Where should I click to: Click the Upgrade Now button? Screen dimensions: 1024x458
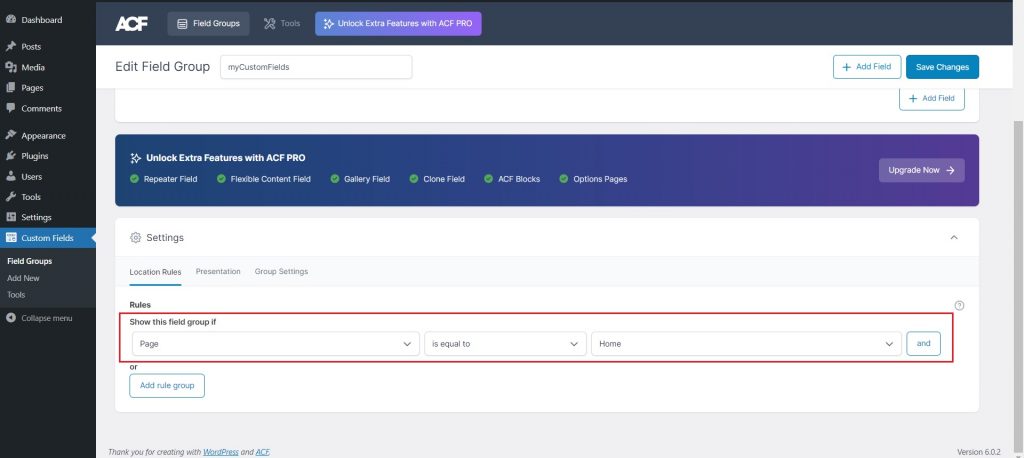pyautogui.click(x=921, y=170)
